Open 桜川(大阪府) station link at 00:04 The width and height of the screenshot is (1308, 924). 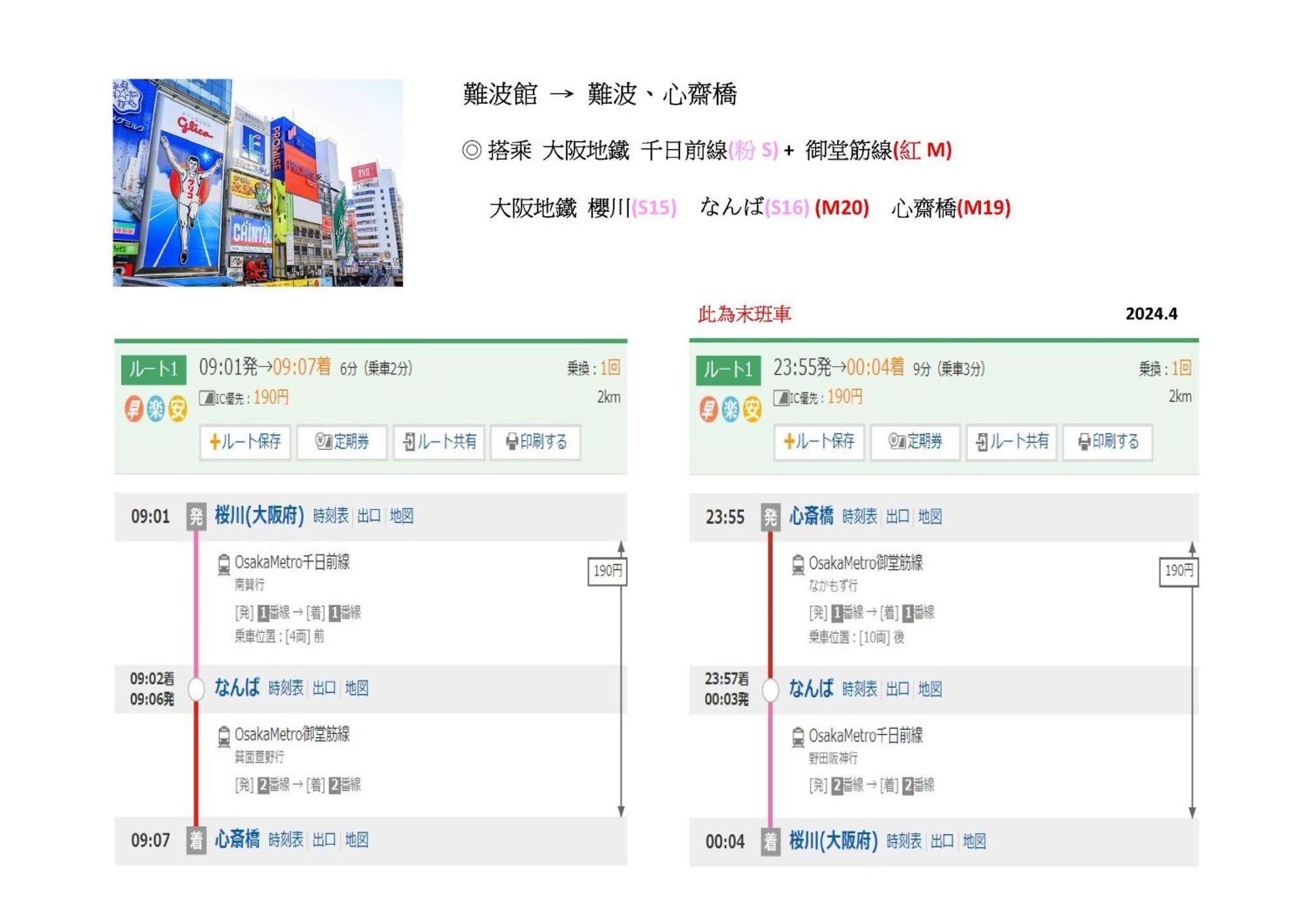(833, 840)
